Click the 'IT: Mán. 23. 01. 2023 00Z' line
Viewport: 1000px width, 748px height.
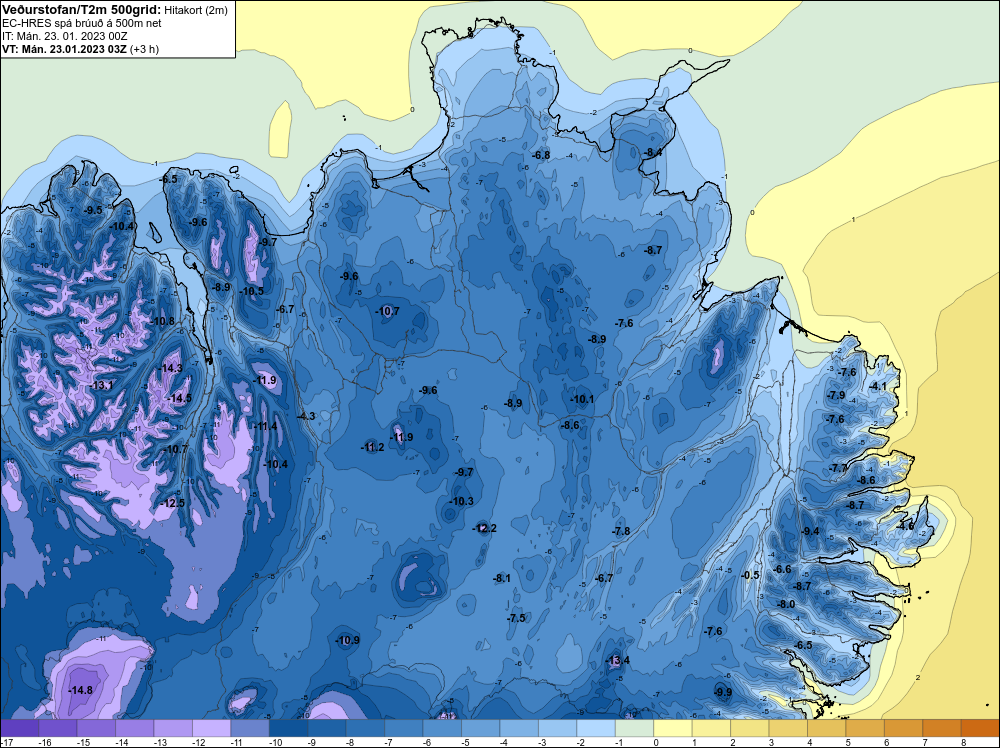(x=64, y=36)
